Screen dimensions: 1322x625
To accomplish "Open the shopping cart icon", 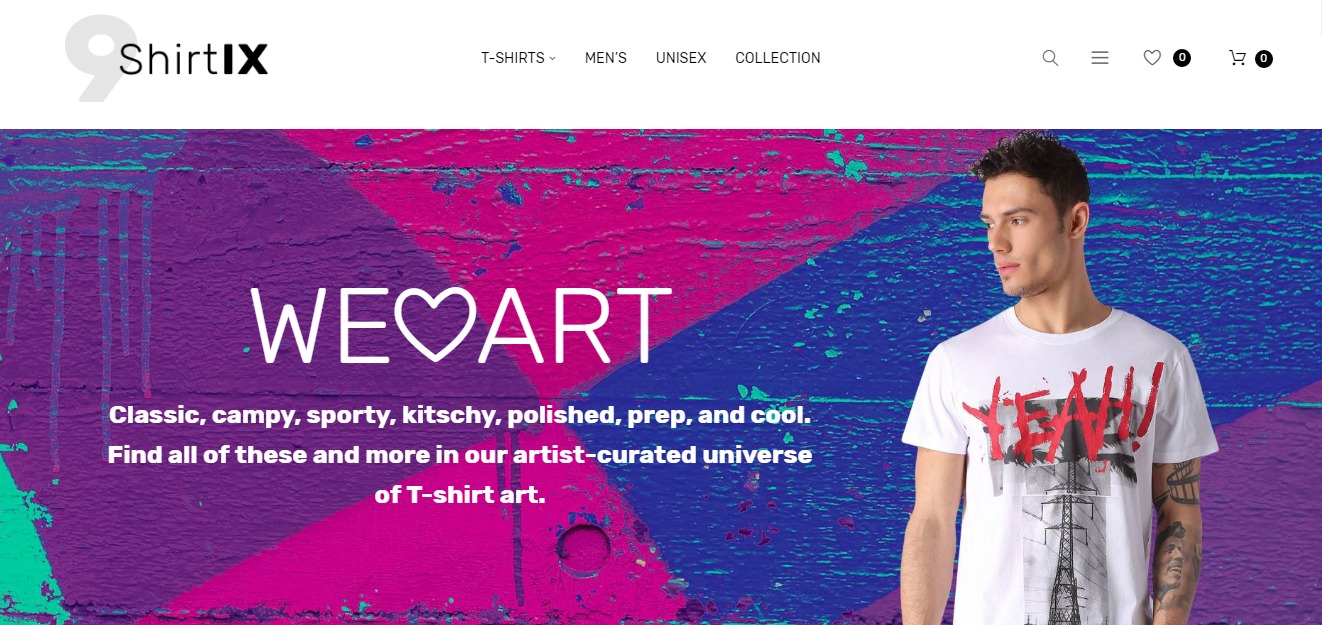I will pos(1237,58).
